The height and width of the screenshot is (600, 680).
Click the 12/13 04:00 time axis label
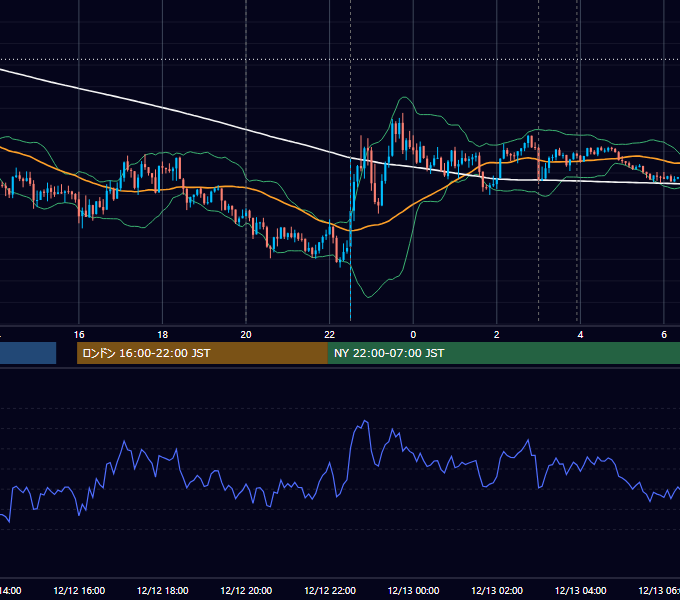point(581,590)
